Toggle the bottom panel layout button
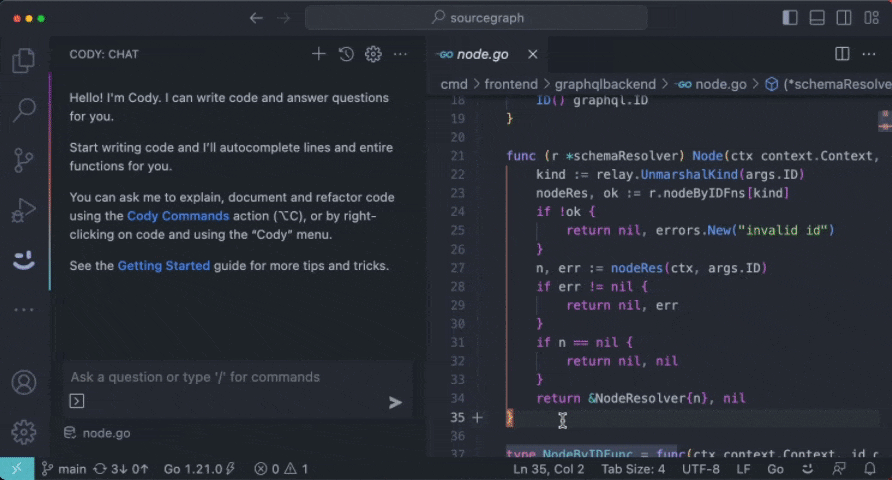The width and height of the screenshot is (892, 480). coord(817,18)
